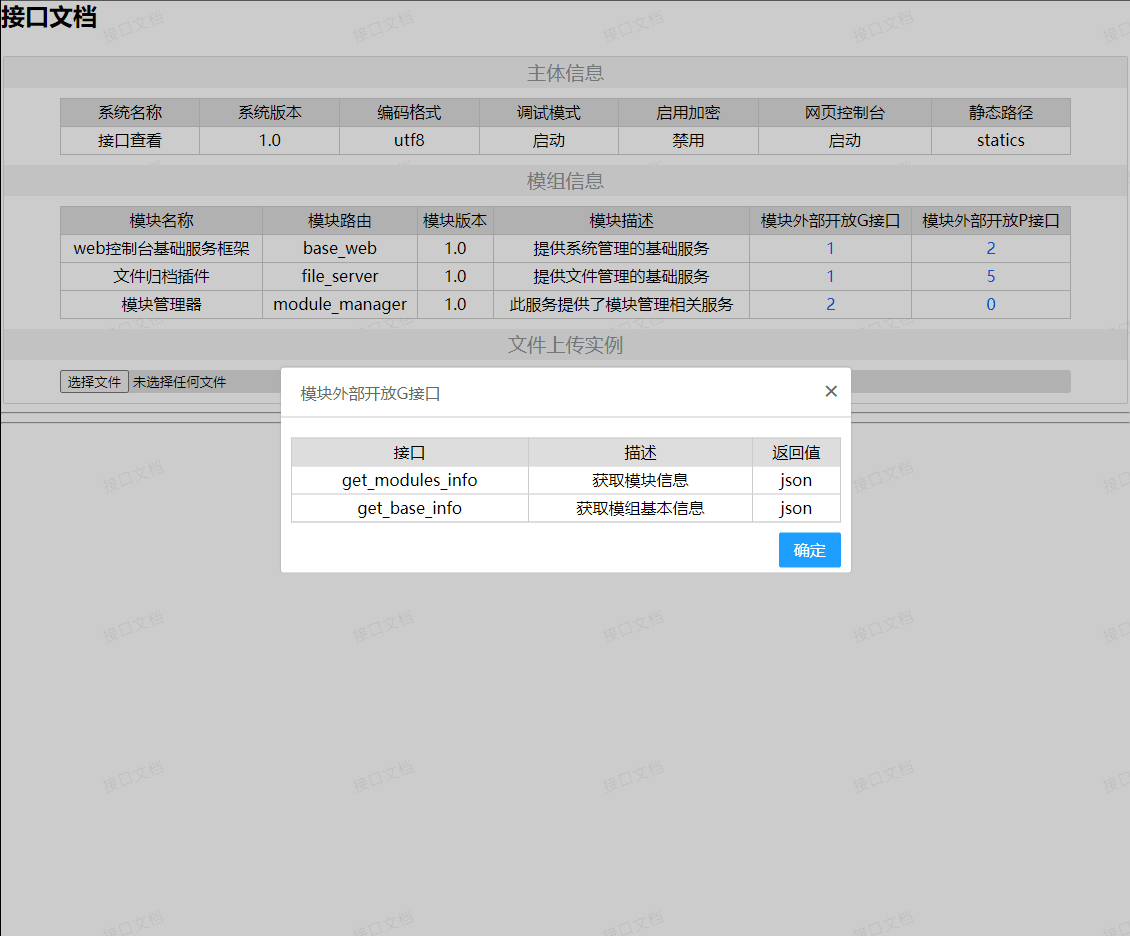Click 获取模组基本信息 description cell
This screenshot has height=936, width=1130.
pos(640,509)
